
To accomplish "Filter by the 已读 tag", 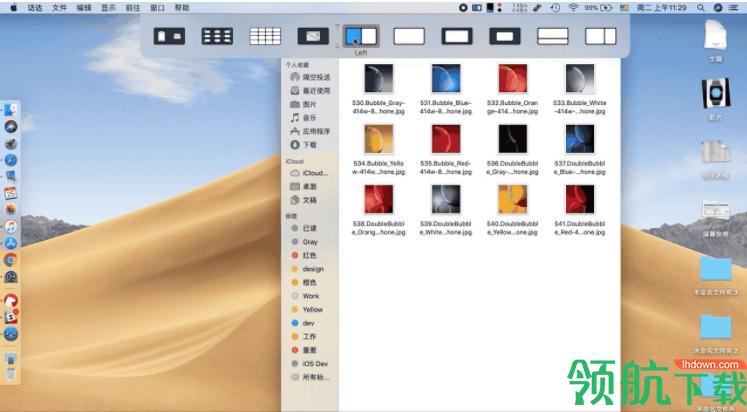I will tap(304, 228).
